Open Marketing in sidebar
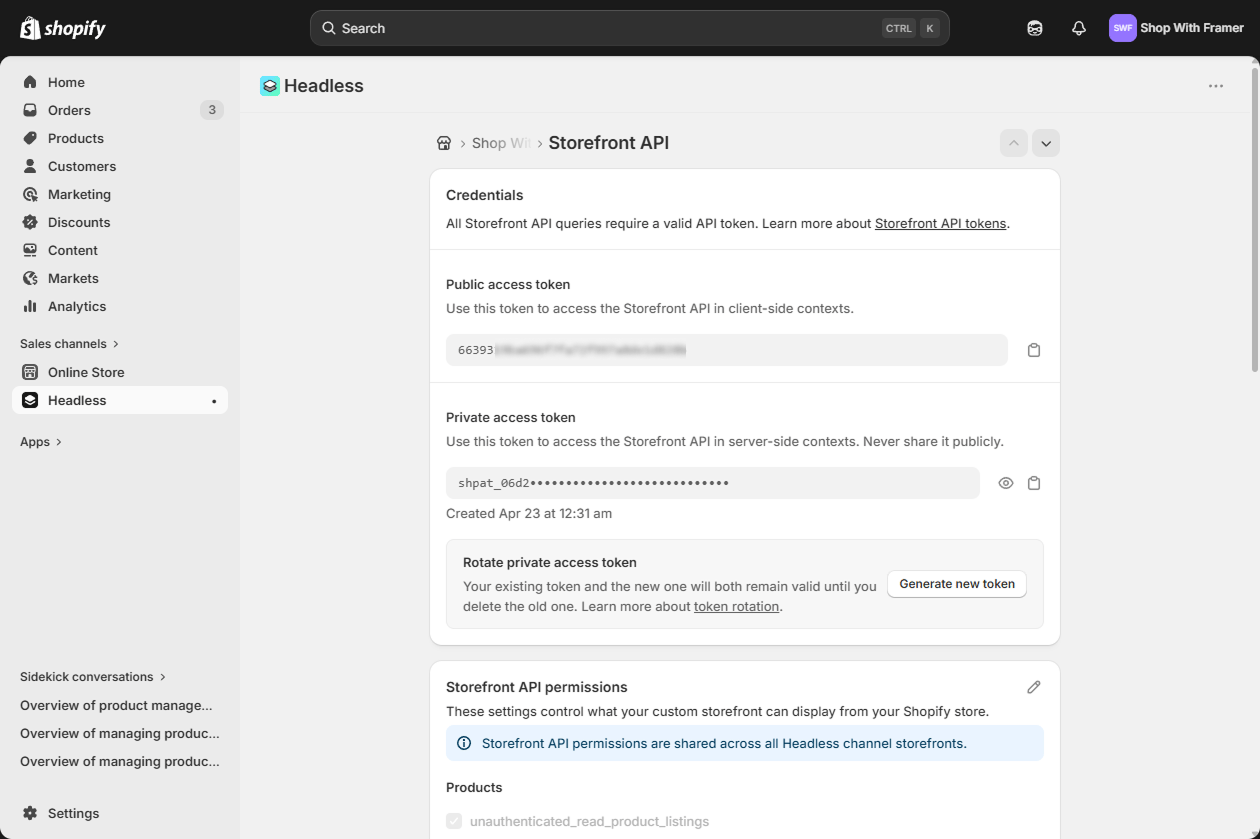The height and width of the screenshot is (839, 1260). point(120,194)
